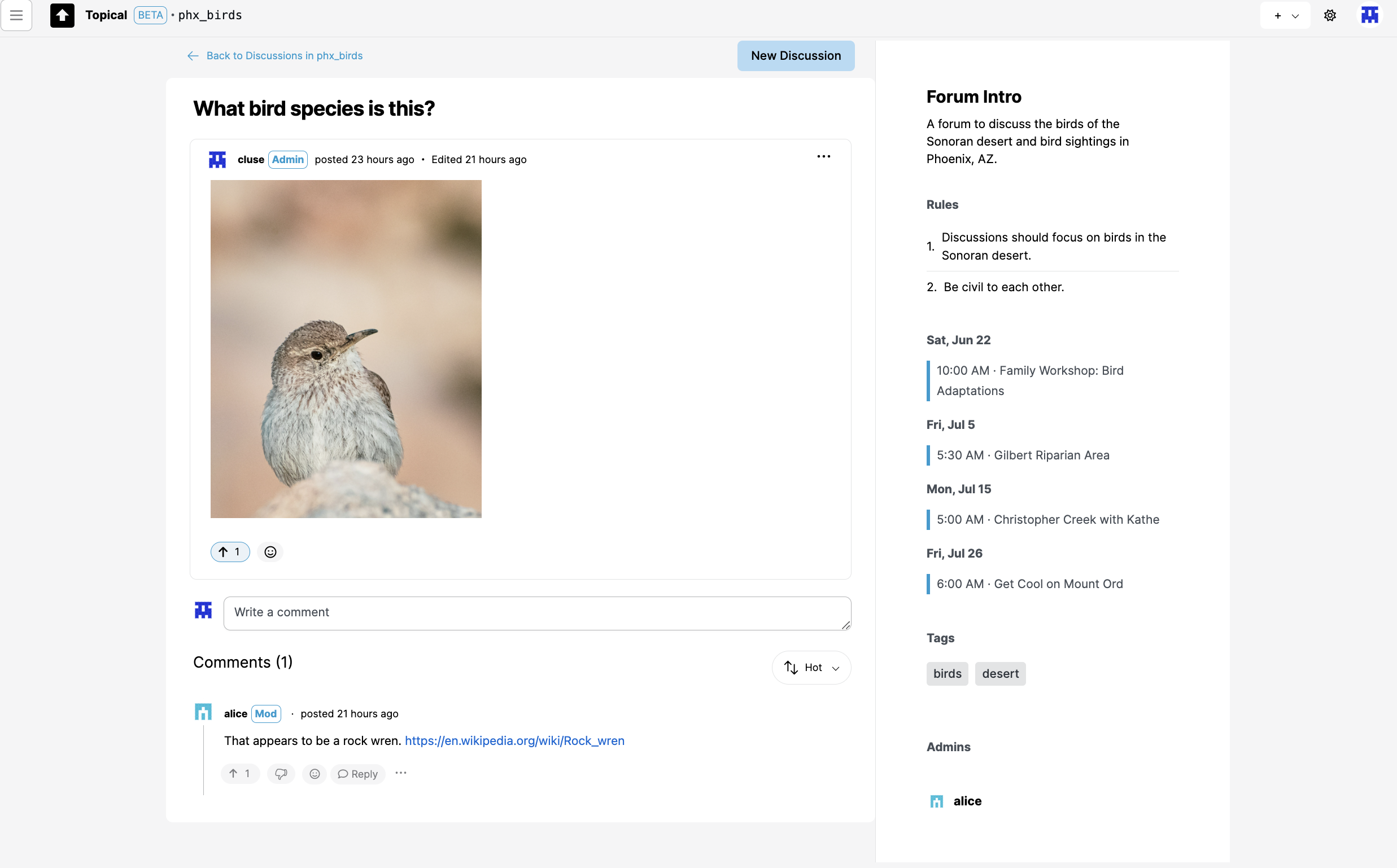Open the Hot sort dropdown
The image size is (1397, 868).
[x=811, y=668]
